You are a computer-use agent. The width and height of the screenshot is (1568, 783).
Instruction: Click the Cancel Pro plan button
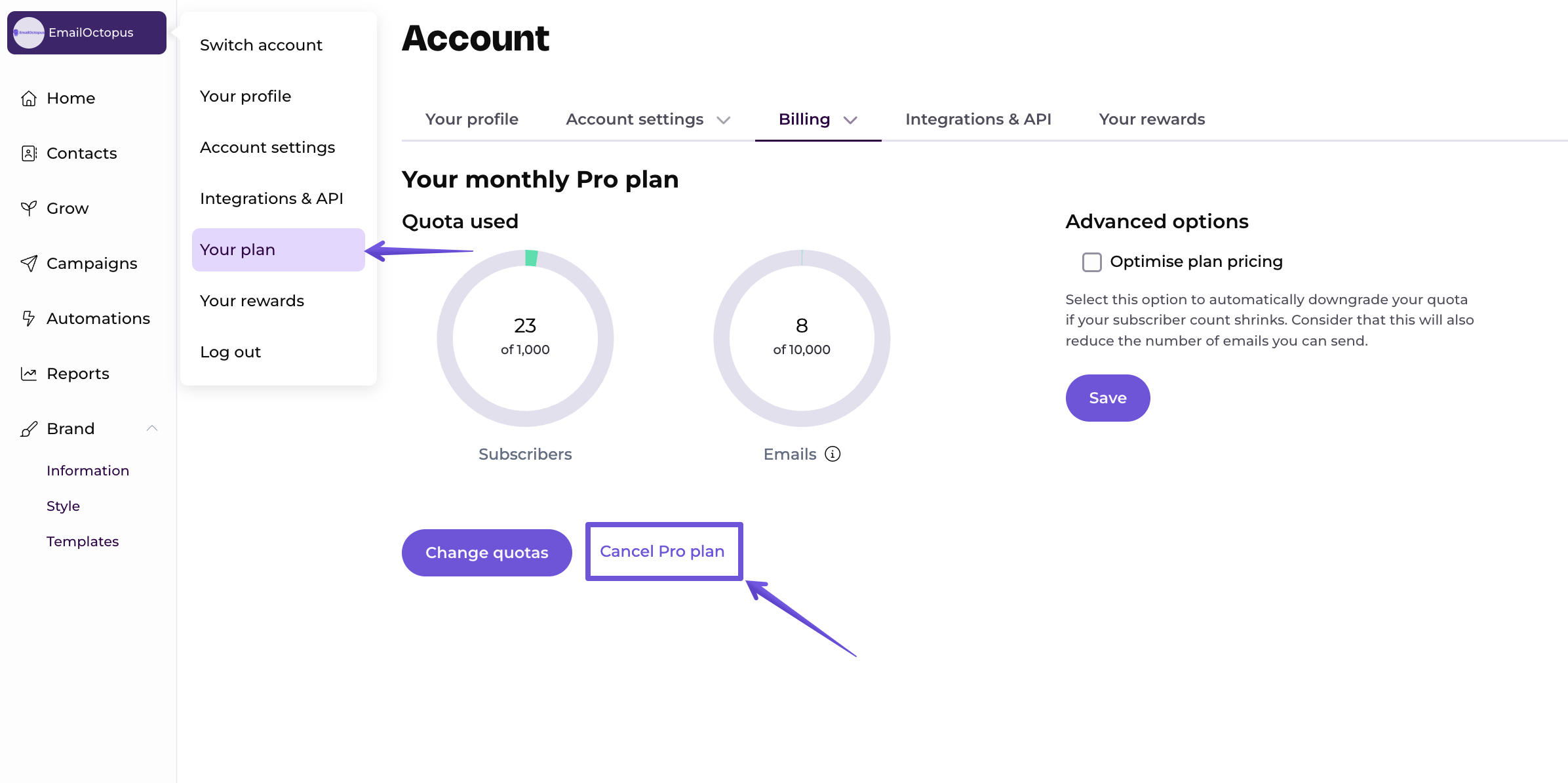[663, 551]
